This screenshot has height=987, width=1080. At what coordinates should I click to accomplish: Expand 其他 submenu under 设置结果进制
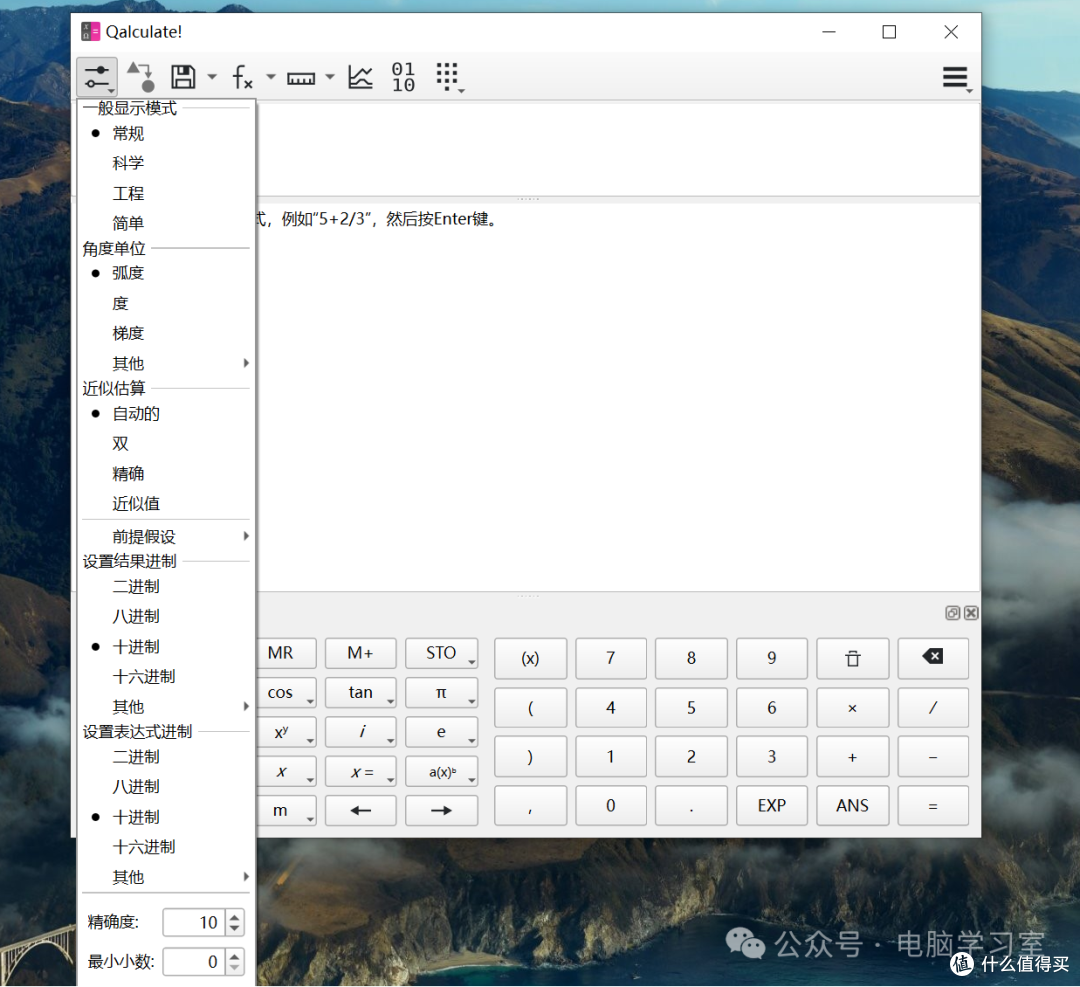(166, 707)
